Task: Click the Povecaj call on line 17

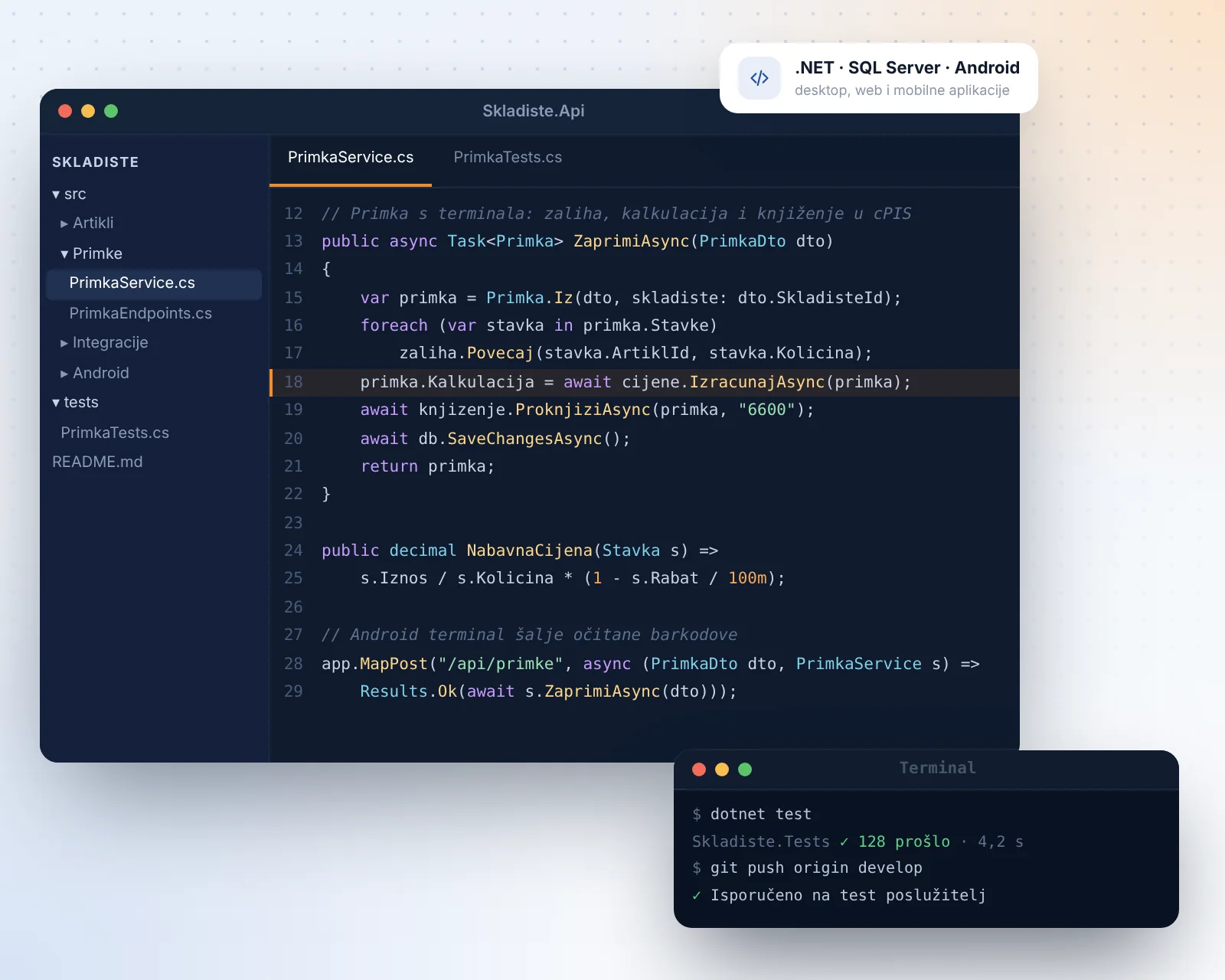Action: 500,353
